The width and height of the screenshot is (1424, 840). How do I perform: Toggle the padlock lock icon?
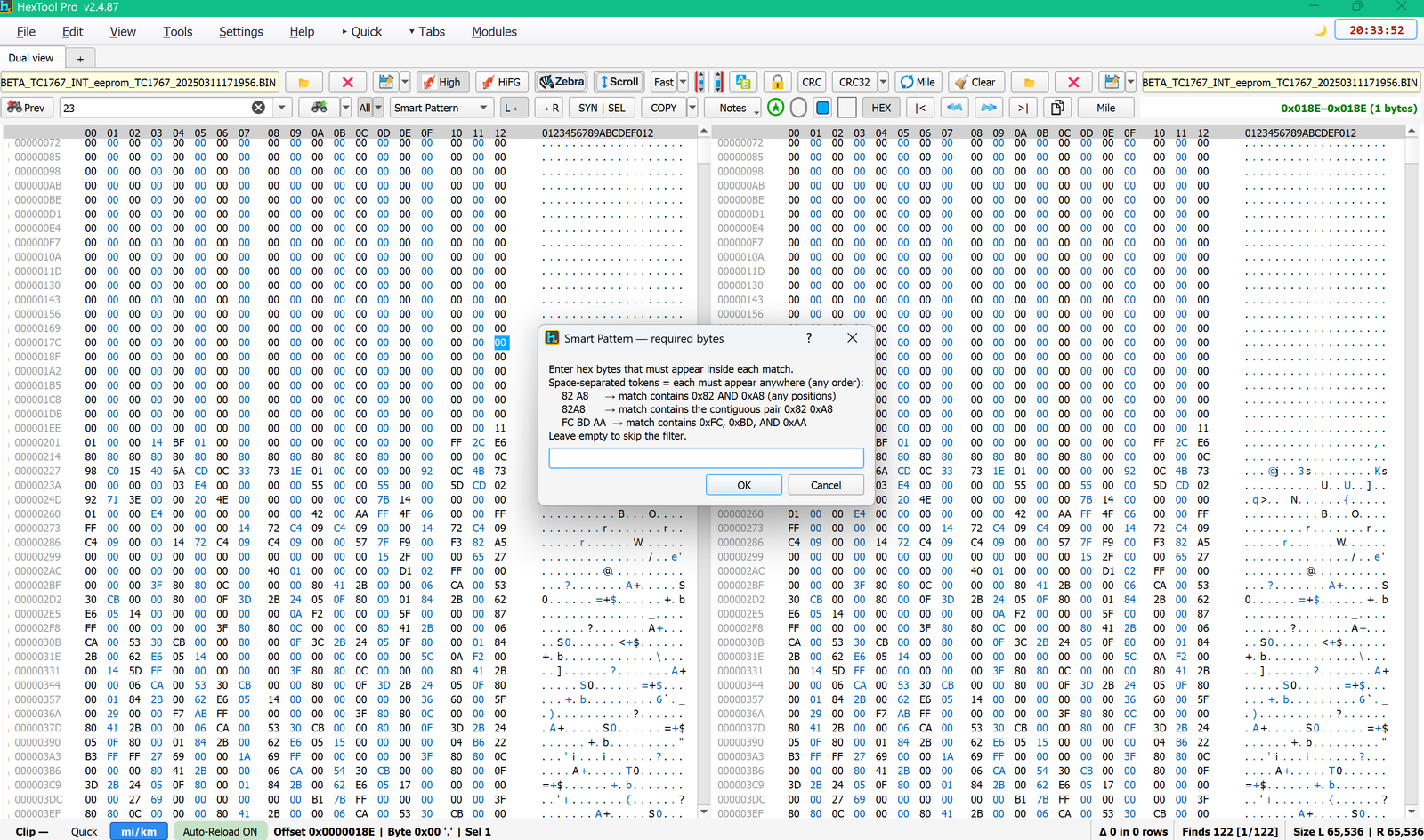777,82
